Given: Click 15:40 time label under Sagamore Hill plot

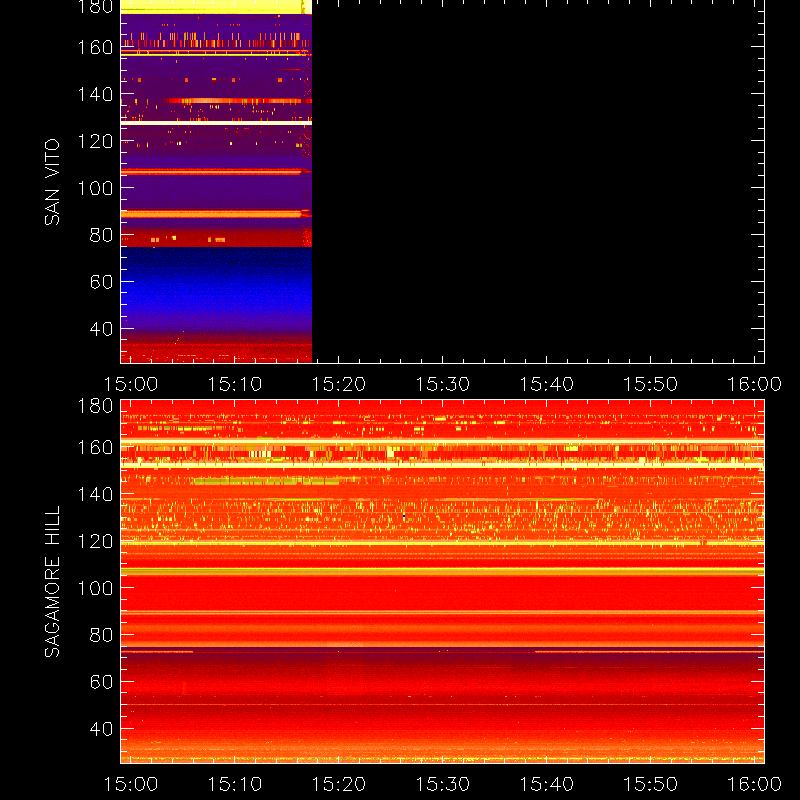Looking at the screenshot, I should point(546,784).
